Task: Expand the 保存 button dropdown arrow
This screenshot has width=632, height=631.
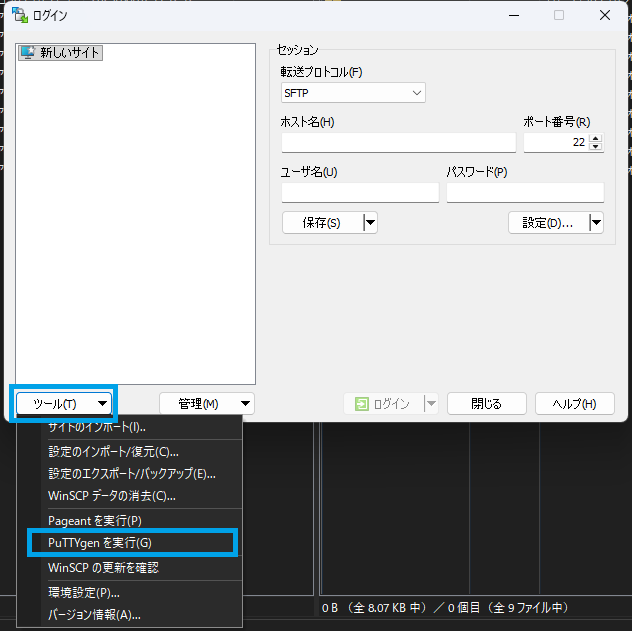Action: point(370,223)
